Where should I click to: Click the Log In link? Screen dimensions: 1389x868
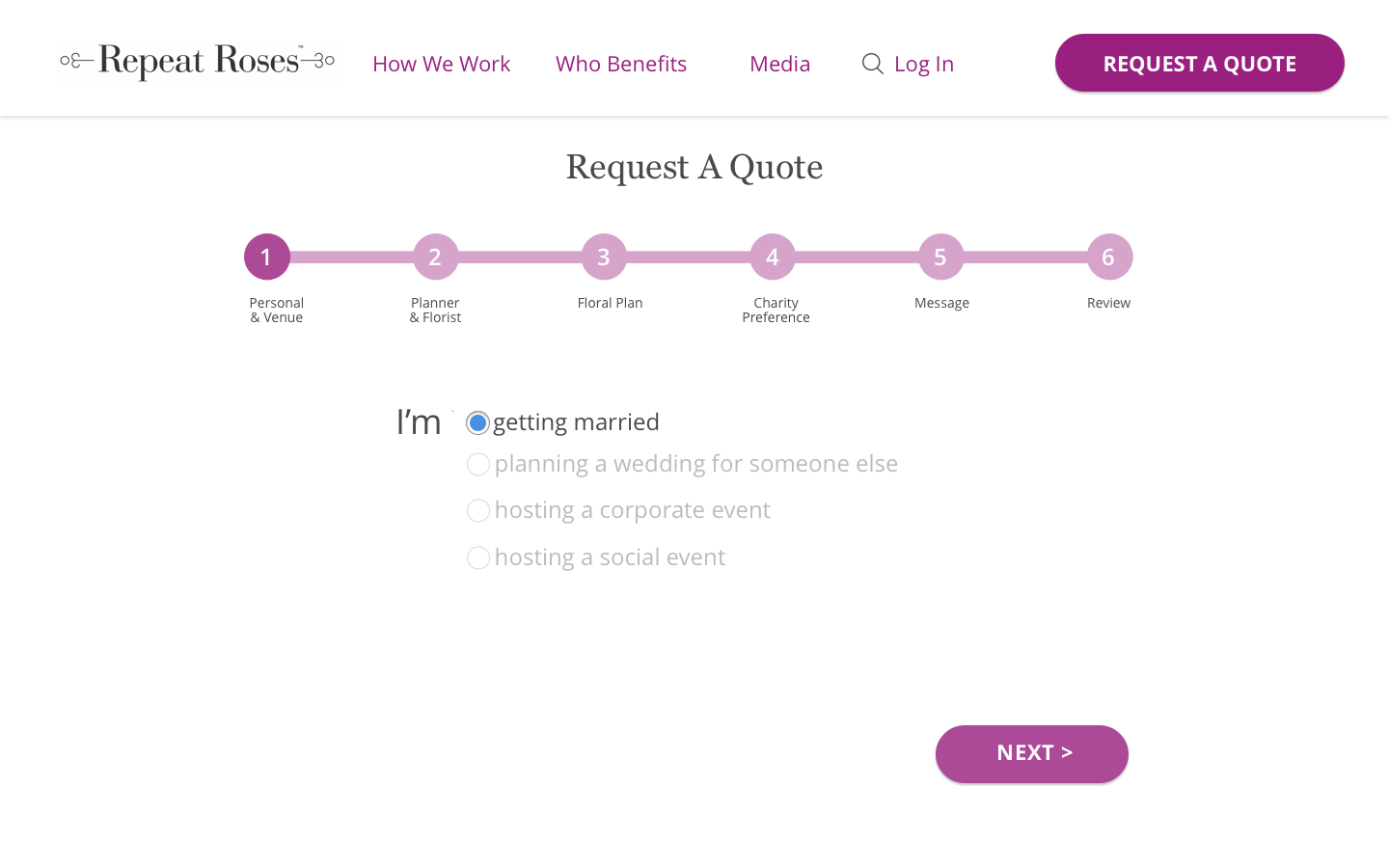tap(923, 64)
